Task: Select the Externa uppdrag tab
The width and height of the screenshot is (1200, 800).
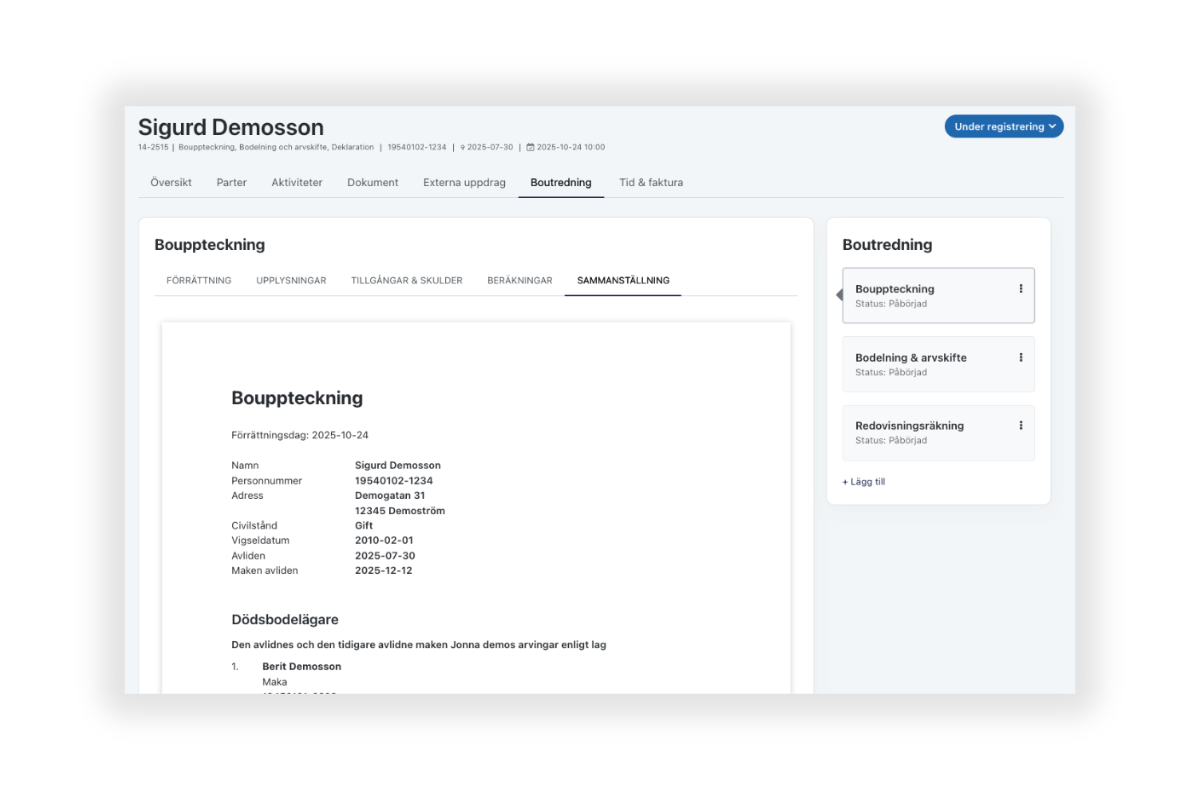Action: tap(464, 183)
